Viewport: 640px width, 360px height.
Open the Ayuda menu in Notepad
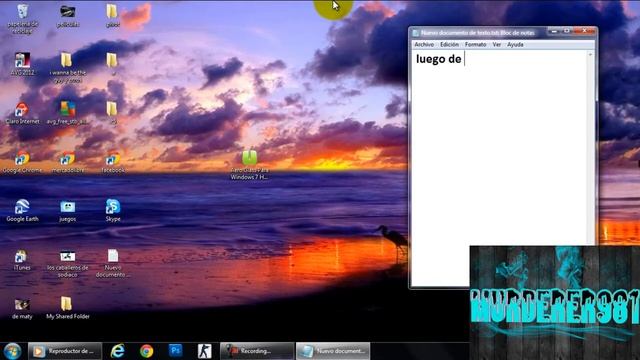[515, 44]
